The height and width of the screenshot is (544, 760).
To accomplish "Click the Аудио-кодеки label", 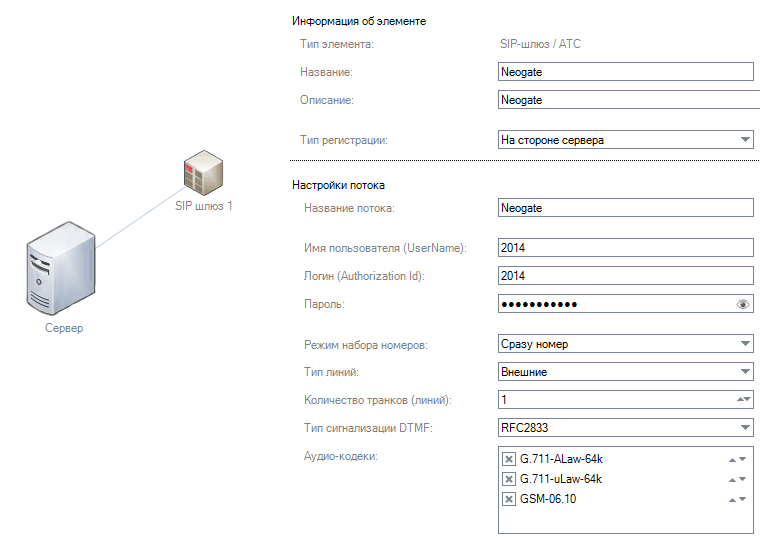I will (x=341, y=456).
